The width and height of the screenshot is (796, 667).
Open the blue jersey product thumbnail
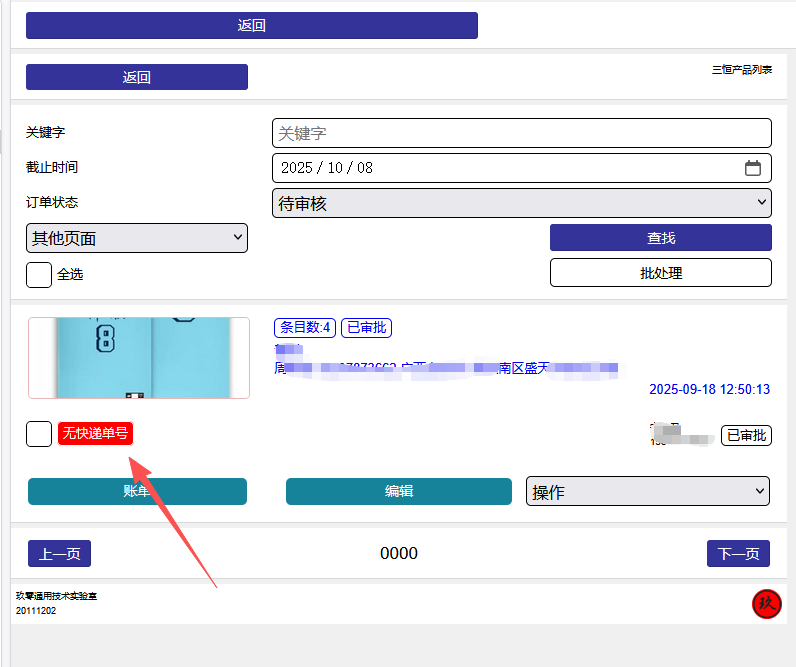[x=139, y=358]
